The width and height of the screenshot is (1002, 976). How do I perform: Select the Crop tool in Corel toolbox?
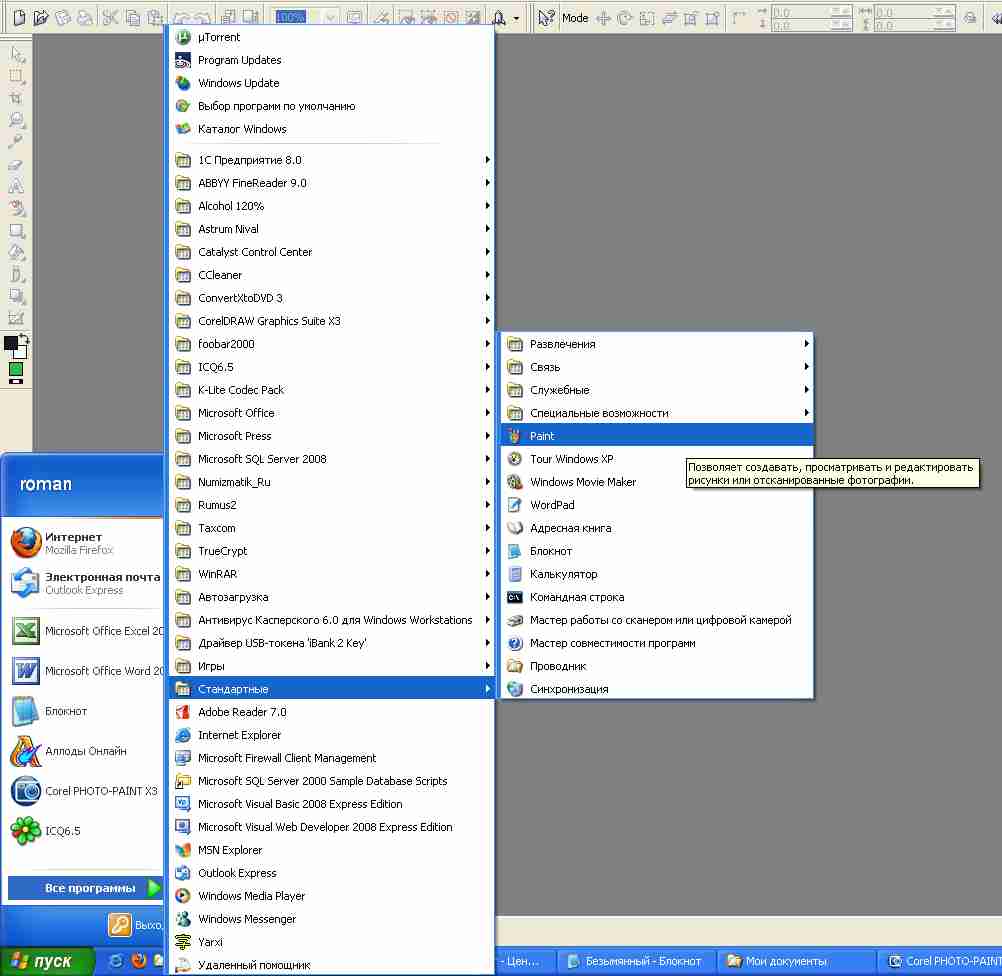click(x=17, y=98)
